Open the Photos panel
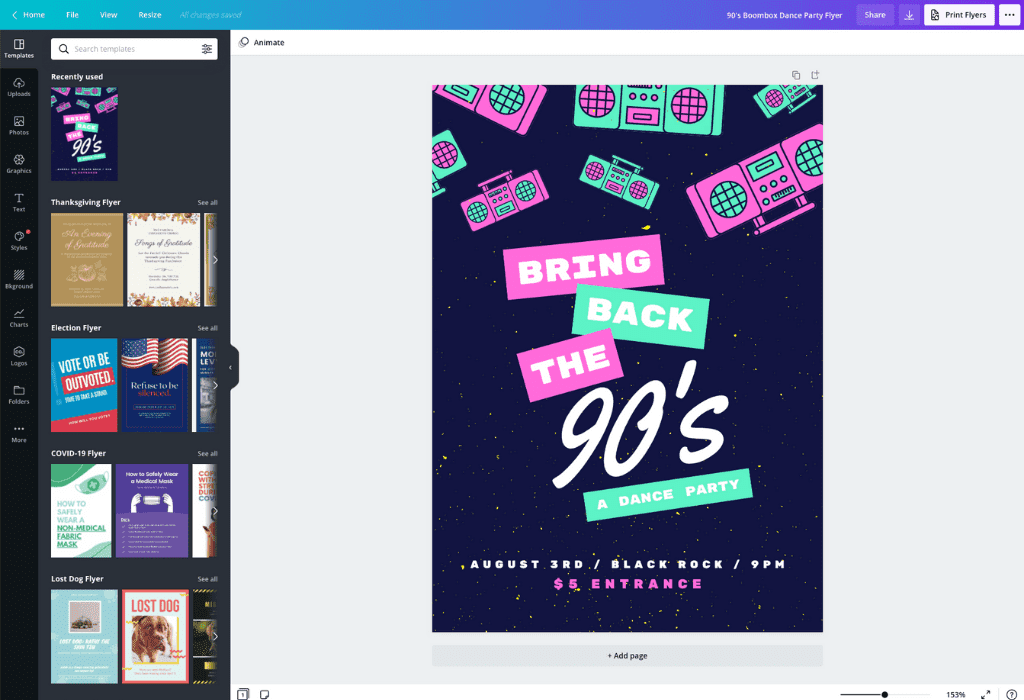Image resolution: width=1024 pixels, height=700 pixels. (x=19, y=125)
